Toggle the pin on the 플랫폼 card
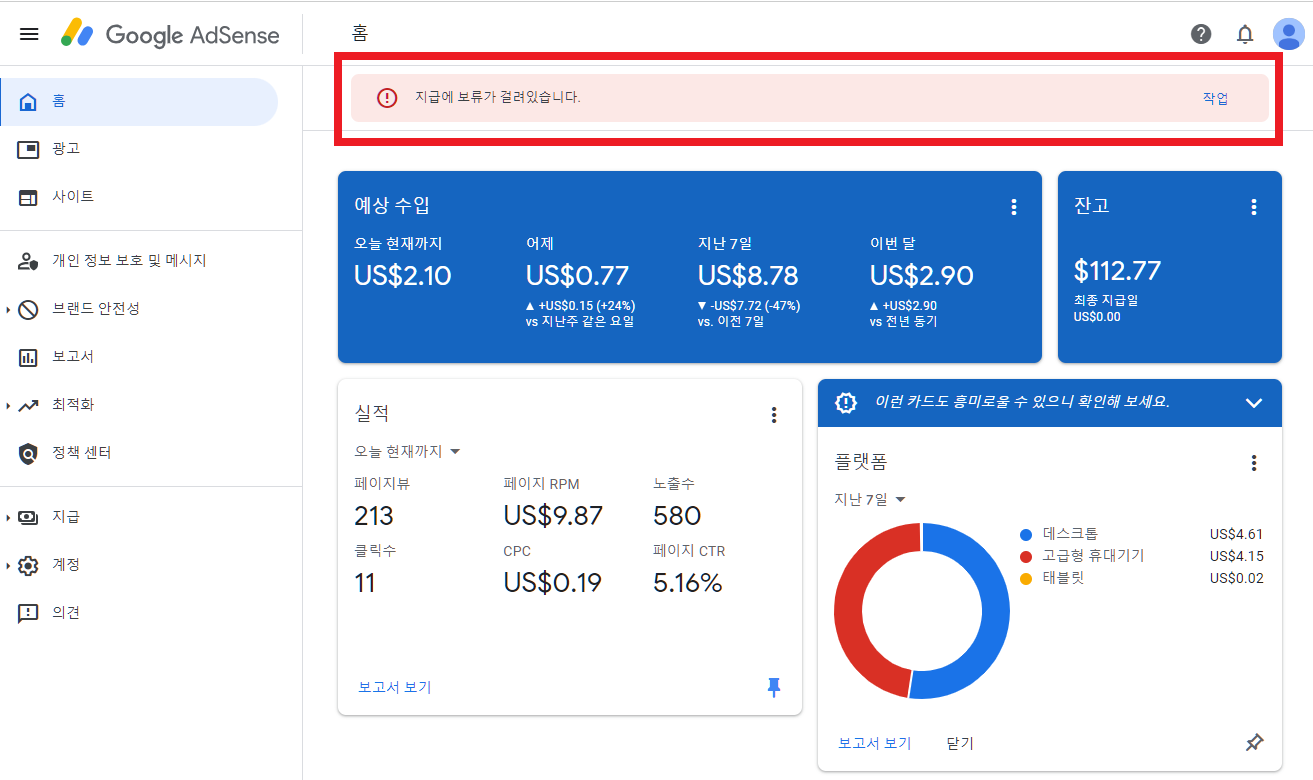The width and height of the screenshot is (1313, 780). click(1254, 742)
